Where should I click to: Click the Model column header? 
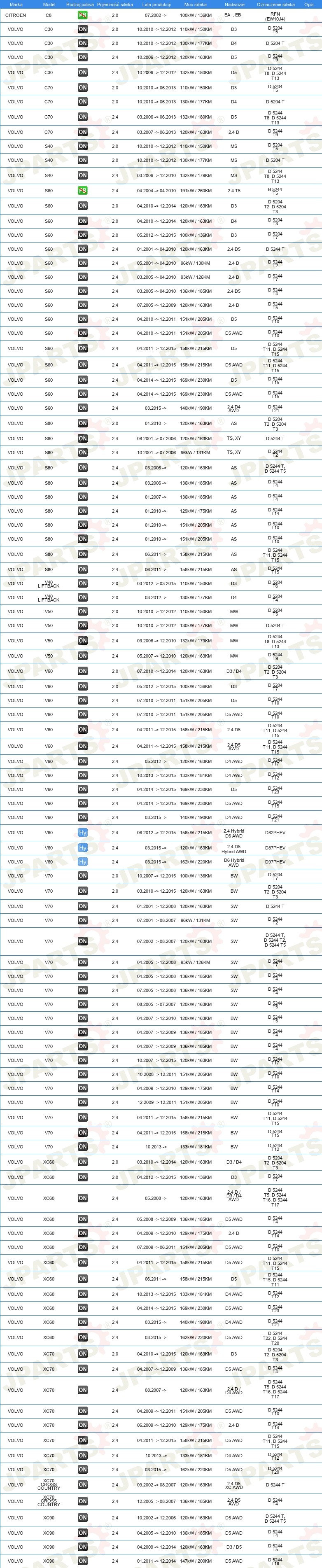tap(49, 4)
